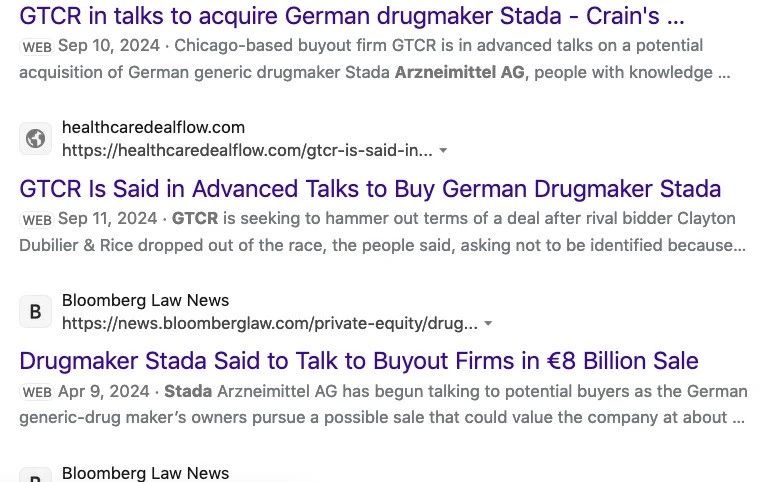This screenshot has width=778, height=482.
Task: Click the WEB badge beside Sep 11, 2024
Action: pos(37,220)
